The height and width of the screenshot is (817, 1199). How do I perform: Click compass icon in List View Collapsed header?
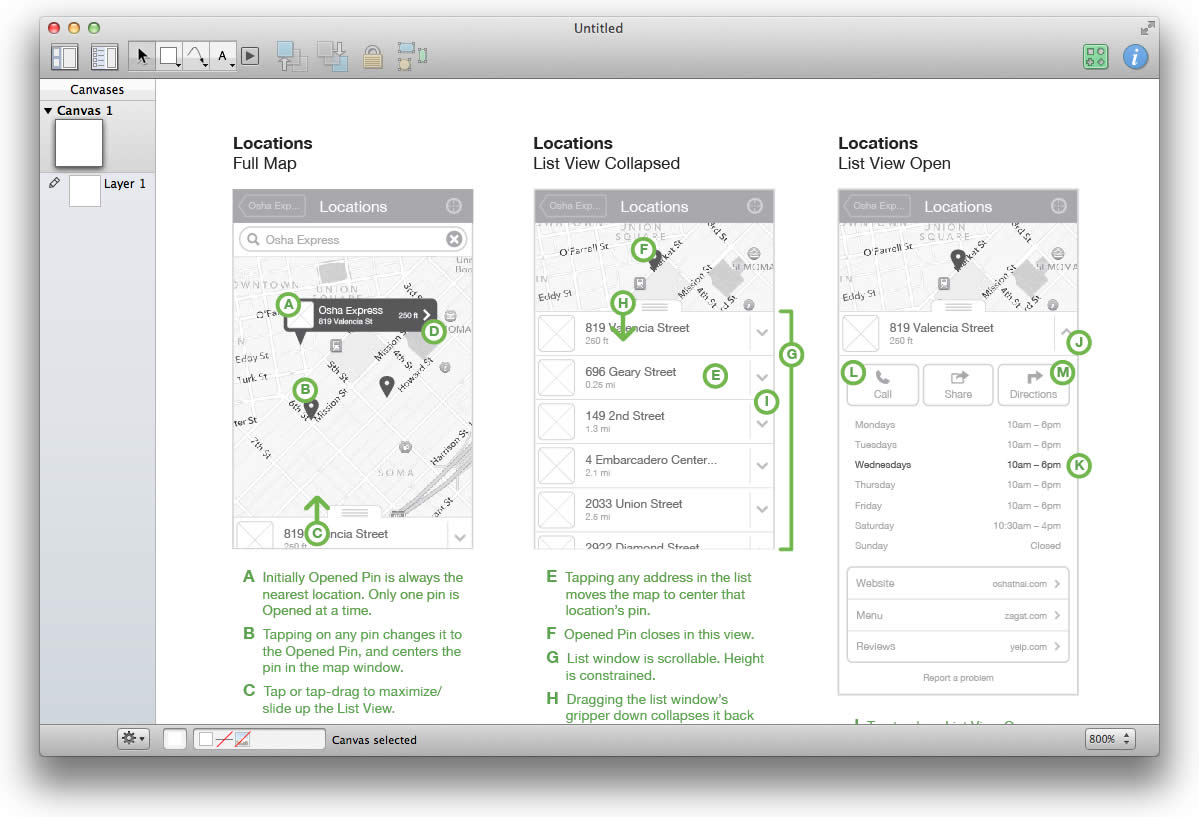(x=755, y=206)
